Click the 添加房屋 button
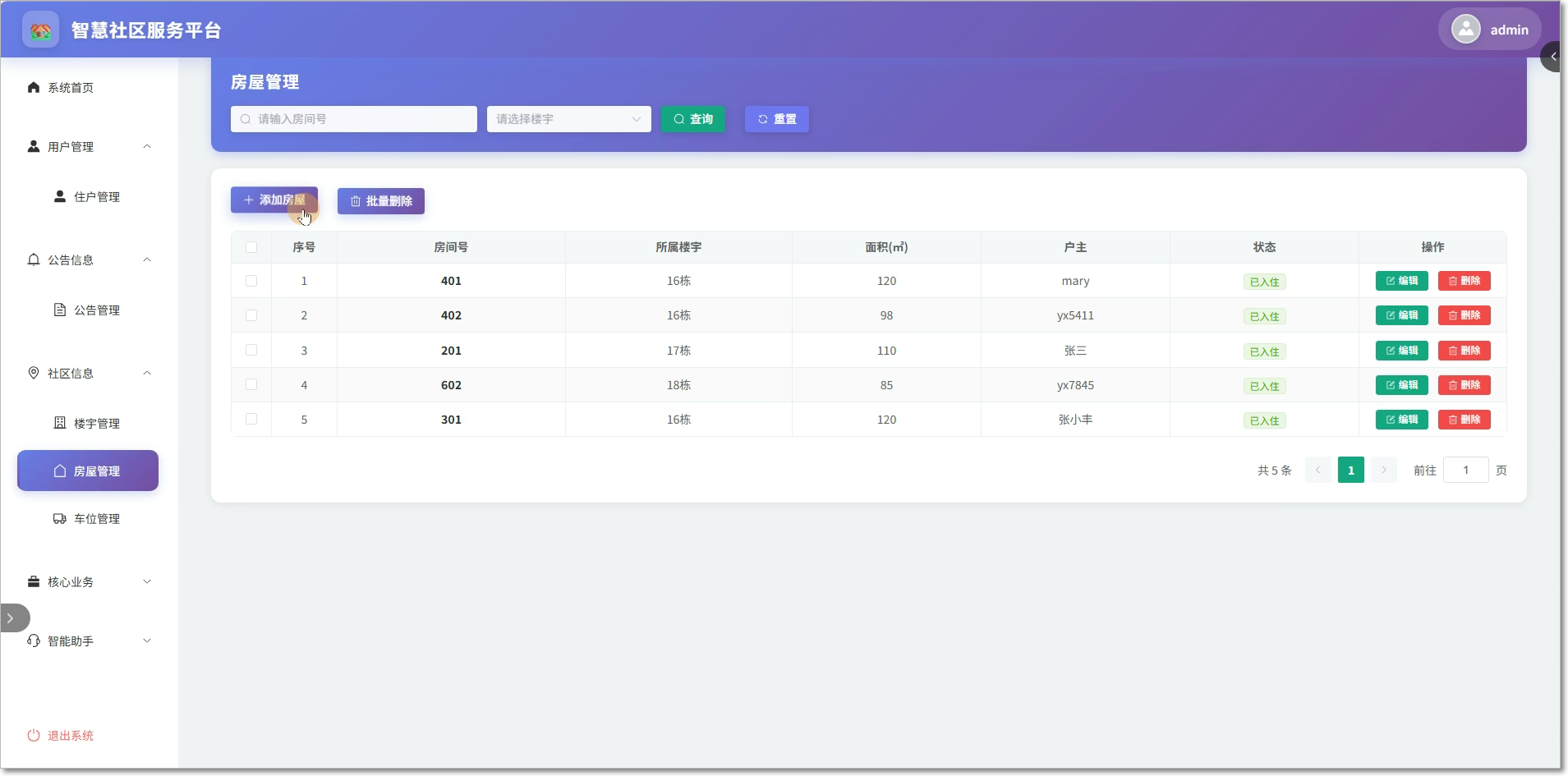The height and width of the screenshot is (776, 1568). pos(274,200)
